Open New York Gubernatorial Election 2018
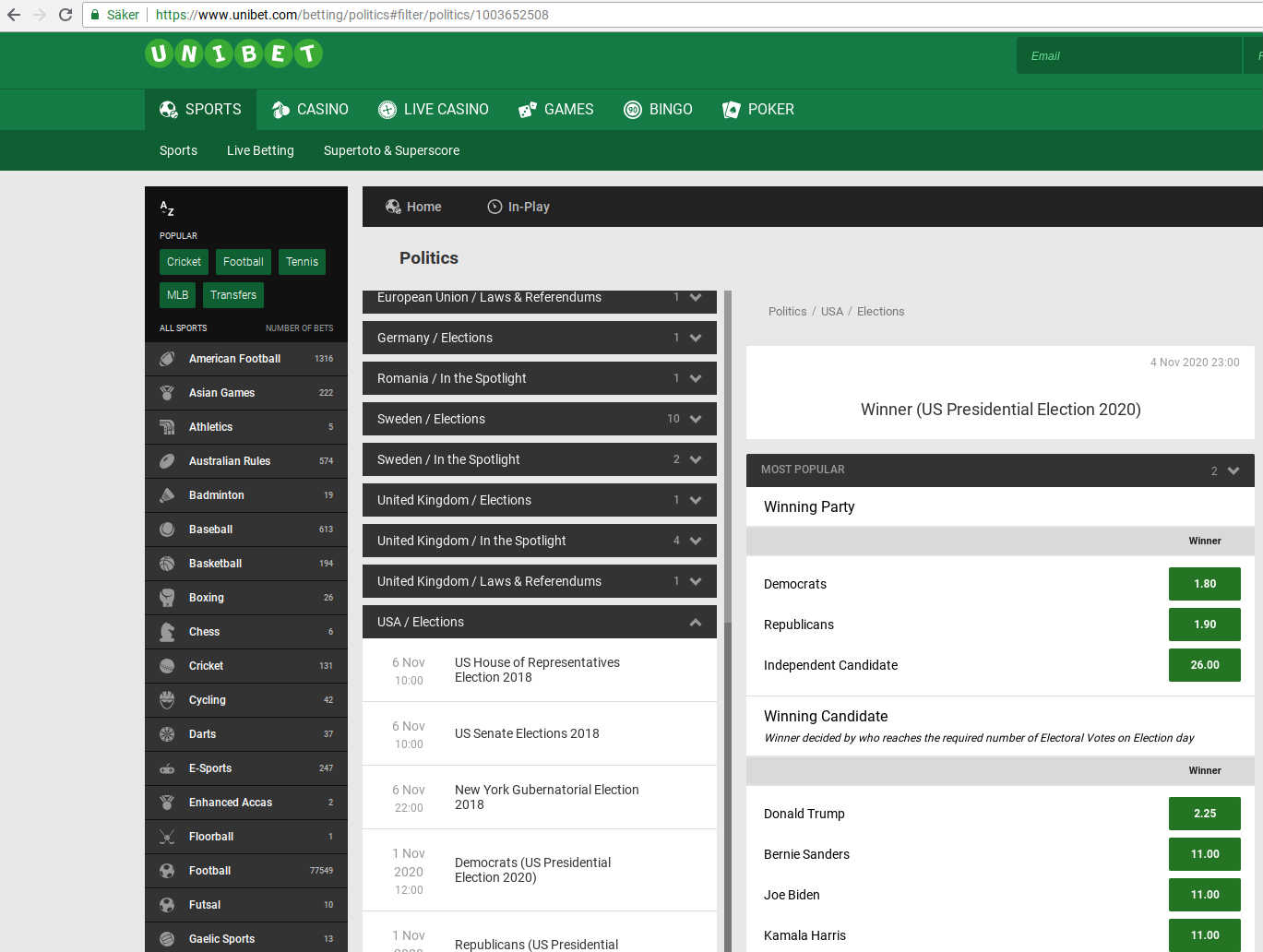 point(540,798)
